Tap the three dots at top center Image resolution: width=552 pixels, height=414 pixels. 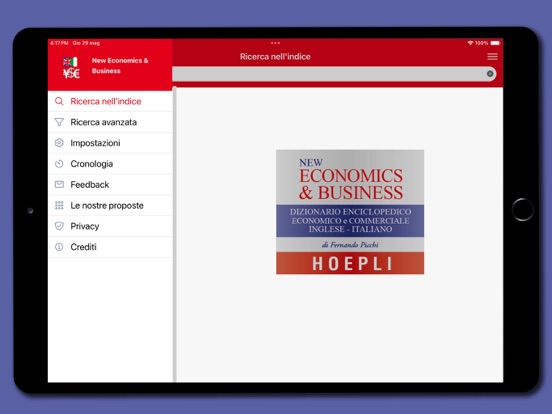(275, 43)
